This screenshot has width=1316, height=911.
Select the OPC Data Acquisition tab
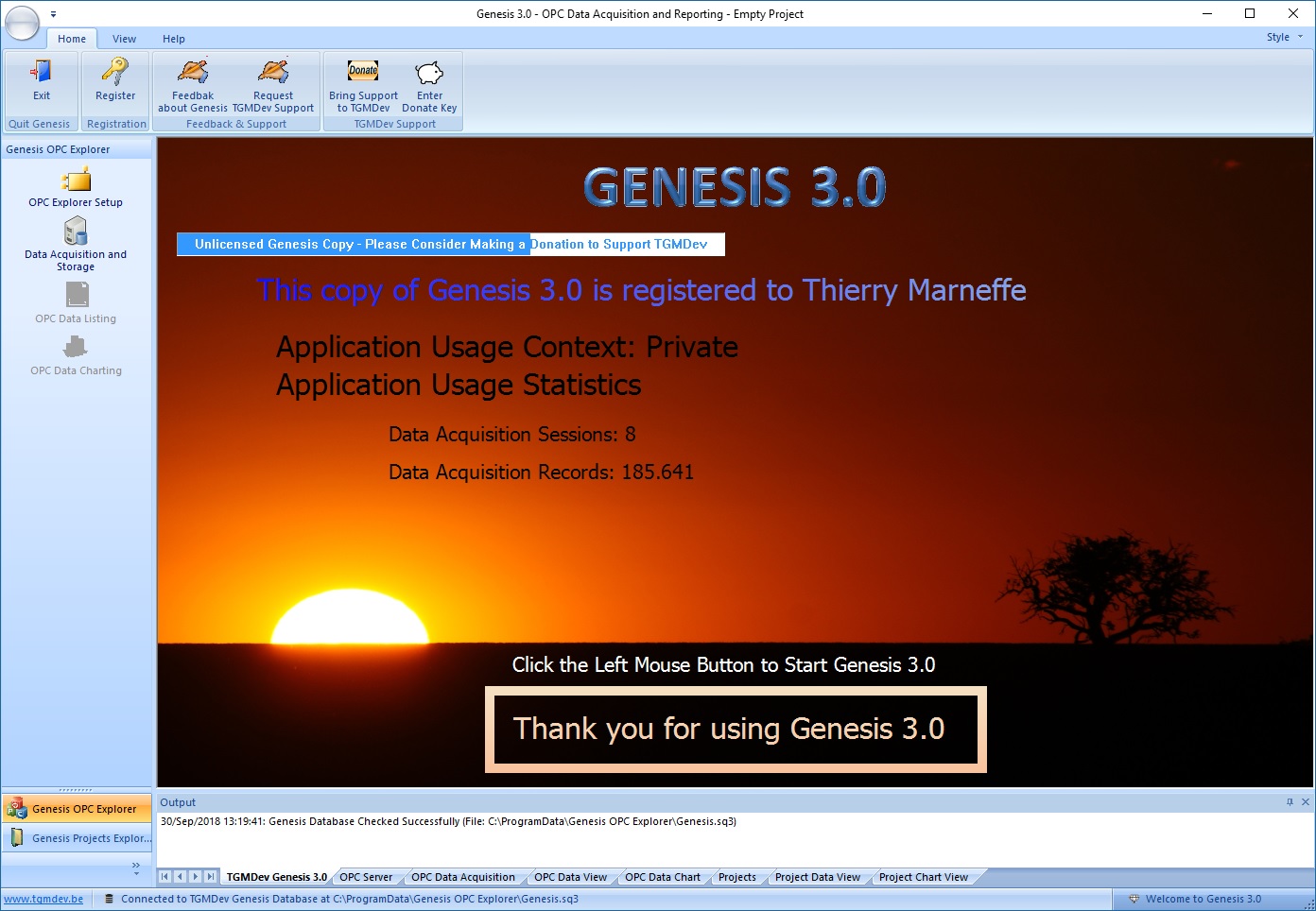[463, 877]
